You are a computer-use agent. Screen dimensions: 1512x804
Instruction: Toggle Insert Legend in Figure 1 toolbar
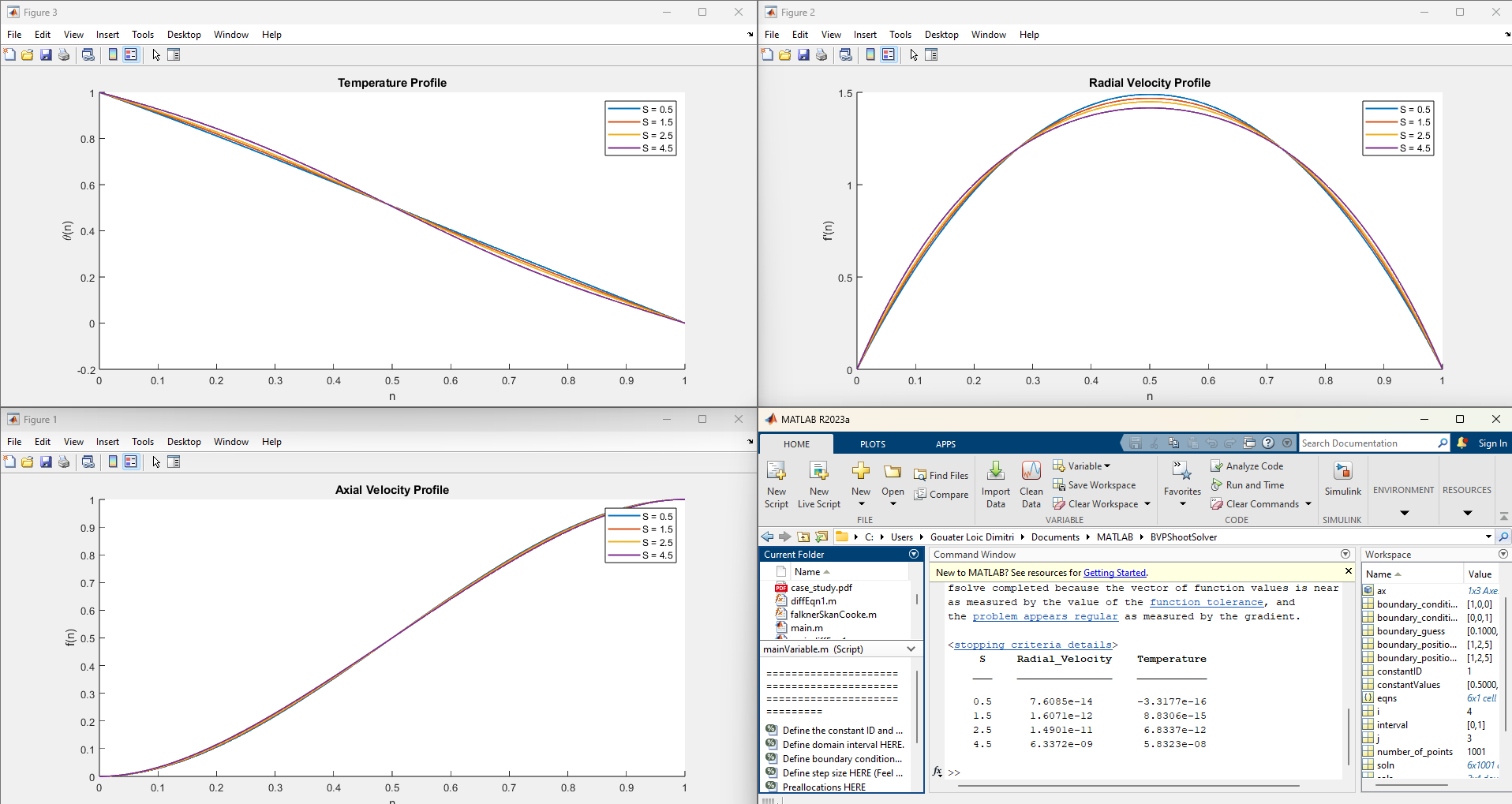[131, 462]
